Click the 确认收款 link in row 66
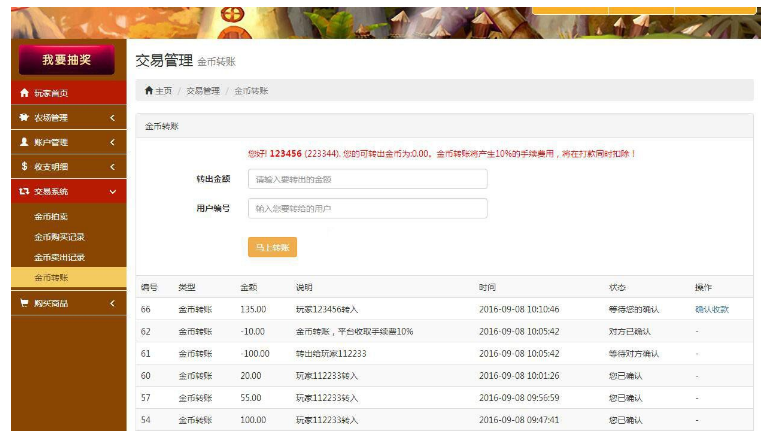This screenshot has height=431, width=768. pyautogui.click(x=712, y=309)
